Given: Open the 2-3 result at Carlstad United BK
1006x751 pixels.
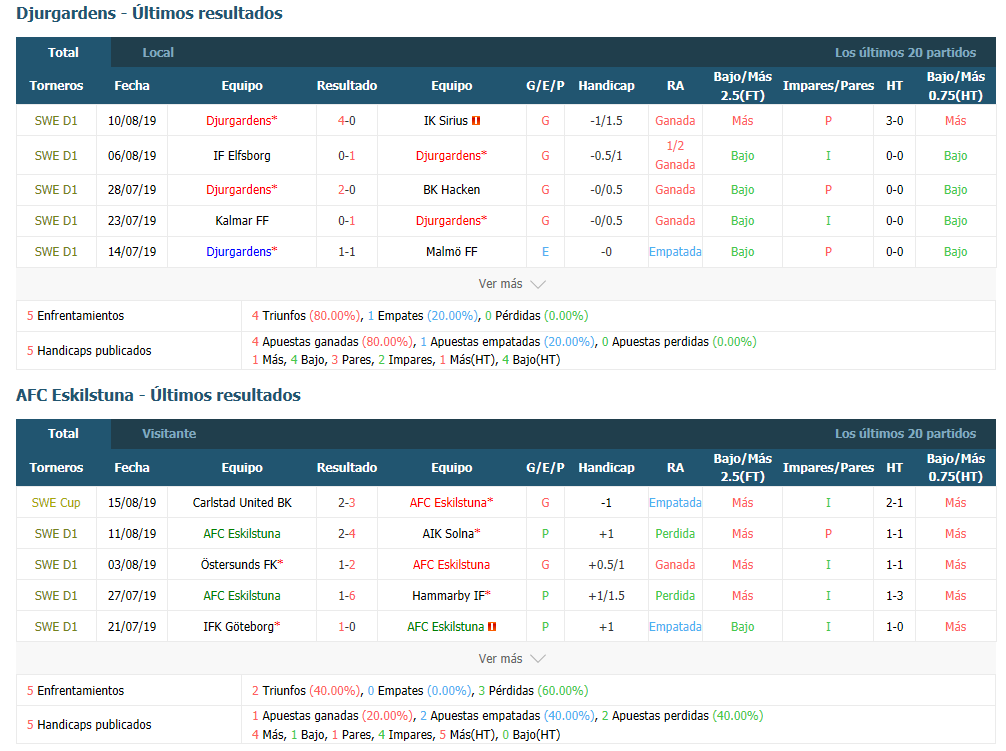Looking at the screenshot, I should 346,503.
